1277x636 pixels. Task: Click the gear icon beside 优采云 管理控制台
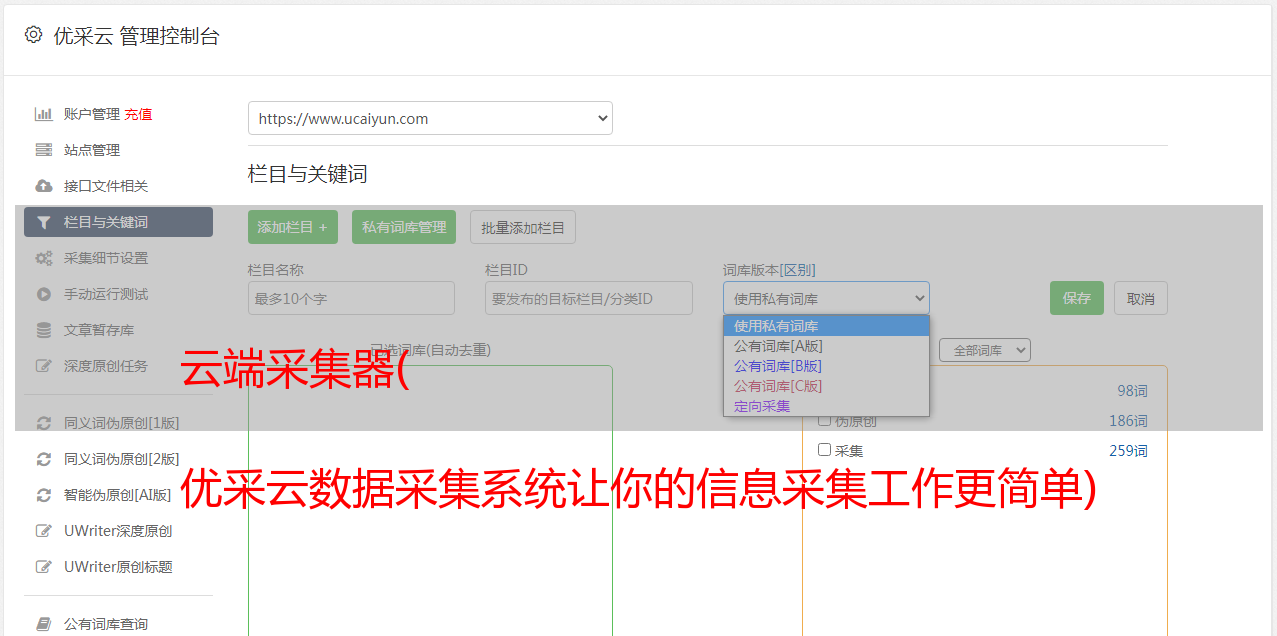pyautogui.click(x=33, y=35)
